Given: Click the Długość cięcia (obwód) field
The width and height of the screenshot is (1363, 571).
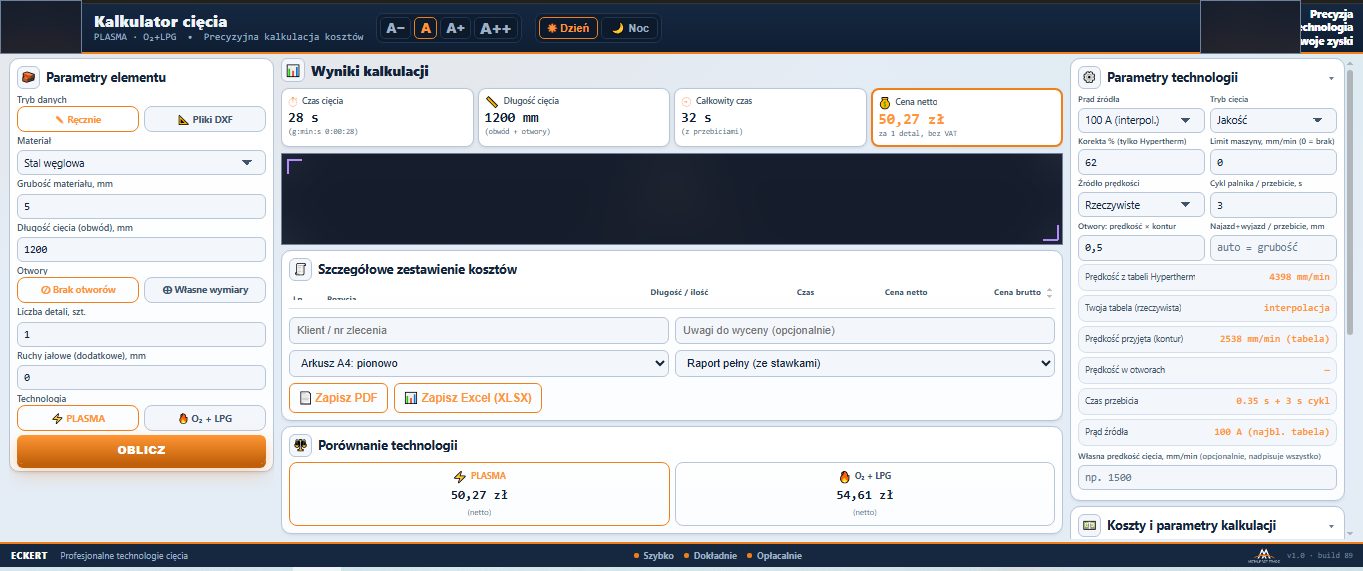Looking at the screenshot, I should tap(141, 249).
